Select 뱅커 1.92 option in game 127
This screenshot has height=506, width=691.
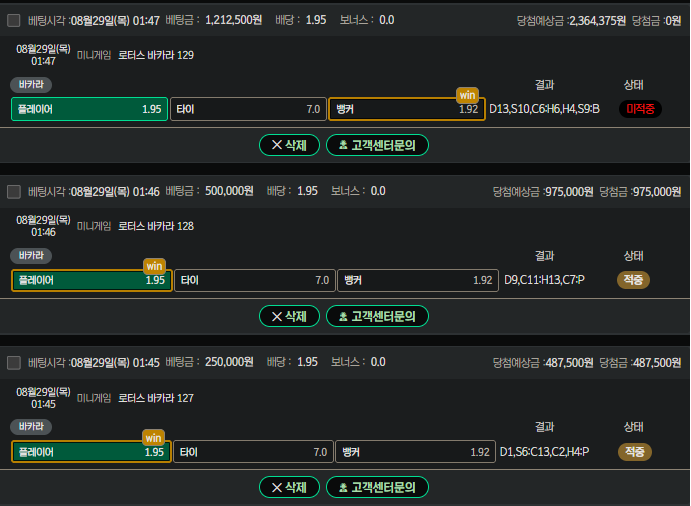click(416, 452)
